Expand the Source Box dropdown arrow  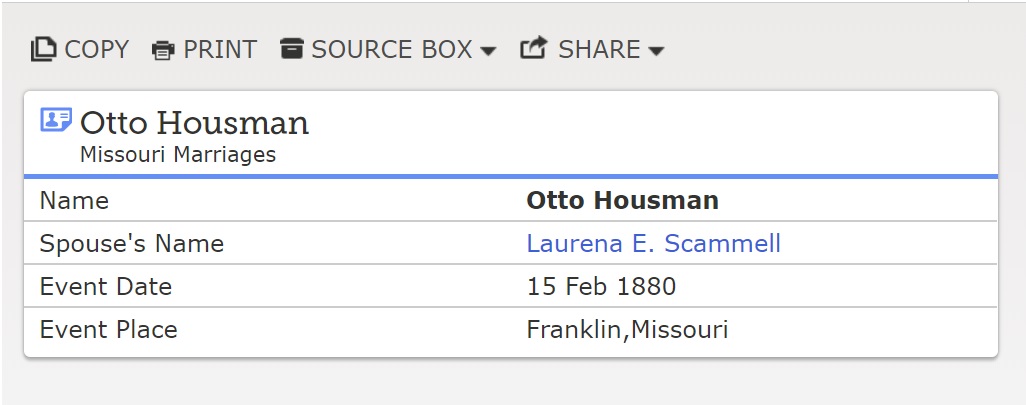tap(488, 51)
